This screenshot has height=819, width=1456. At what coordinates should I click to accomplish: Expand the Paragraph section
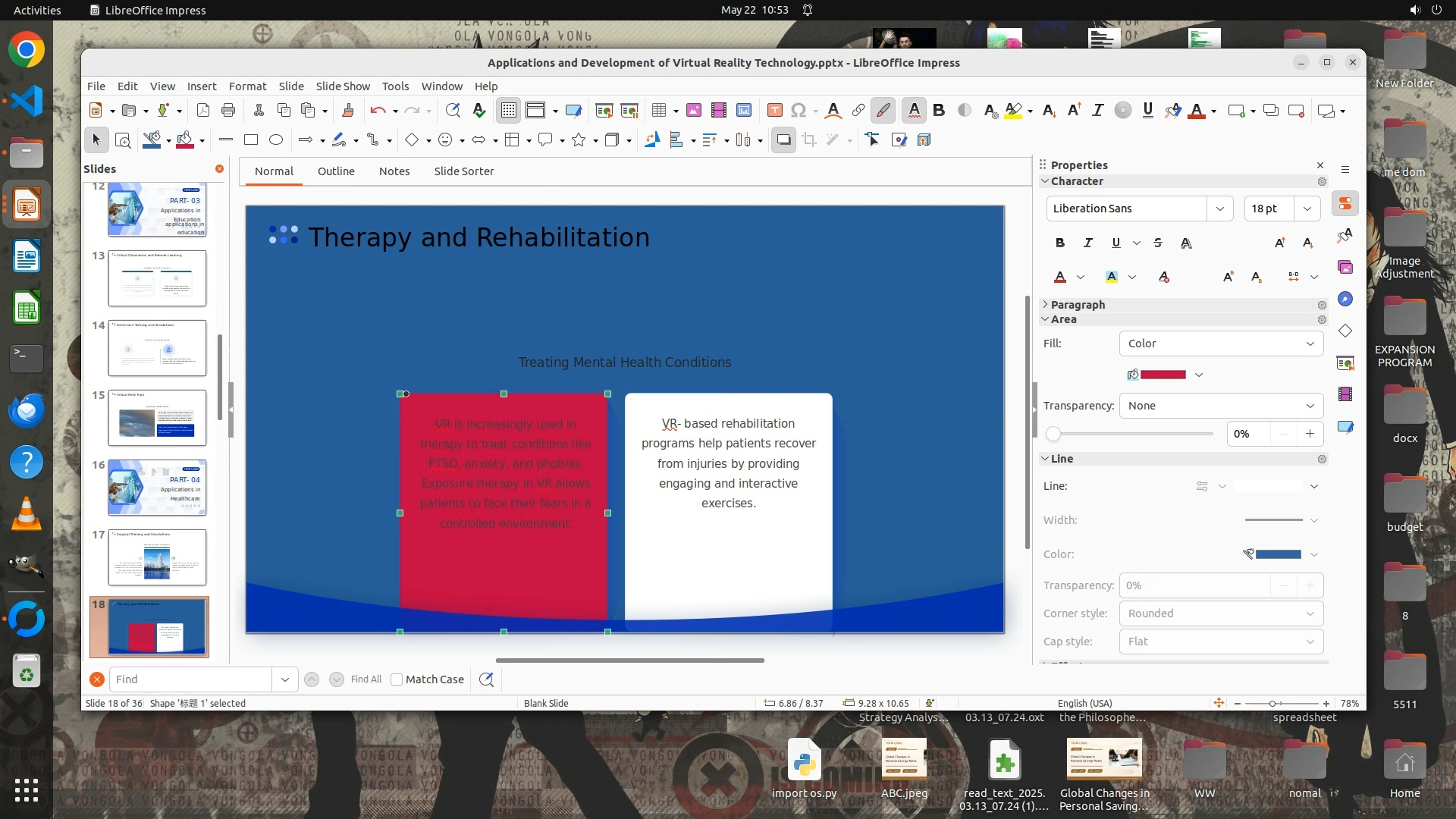1077,305
